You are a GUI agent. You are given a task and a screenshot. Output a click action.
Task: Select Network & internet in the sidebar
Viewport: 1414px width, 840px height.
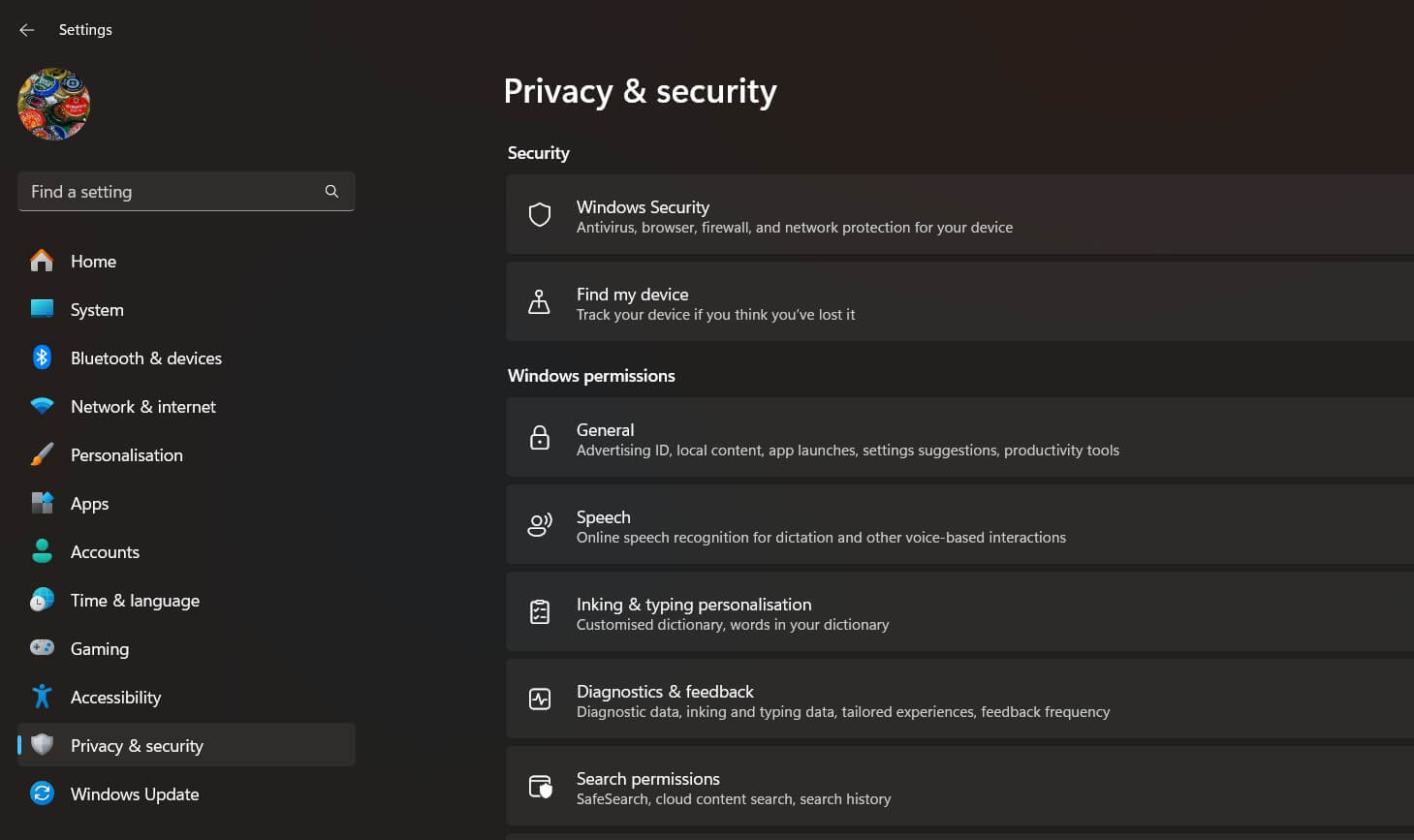tap(142, 406)
